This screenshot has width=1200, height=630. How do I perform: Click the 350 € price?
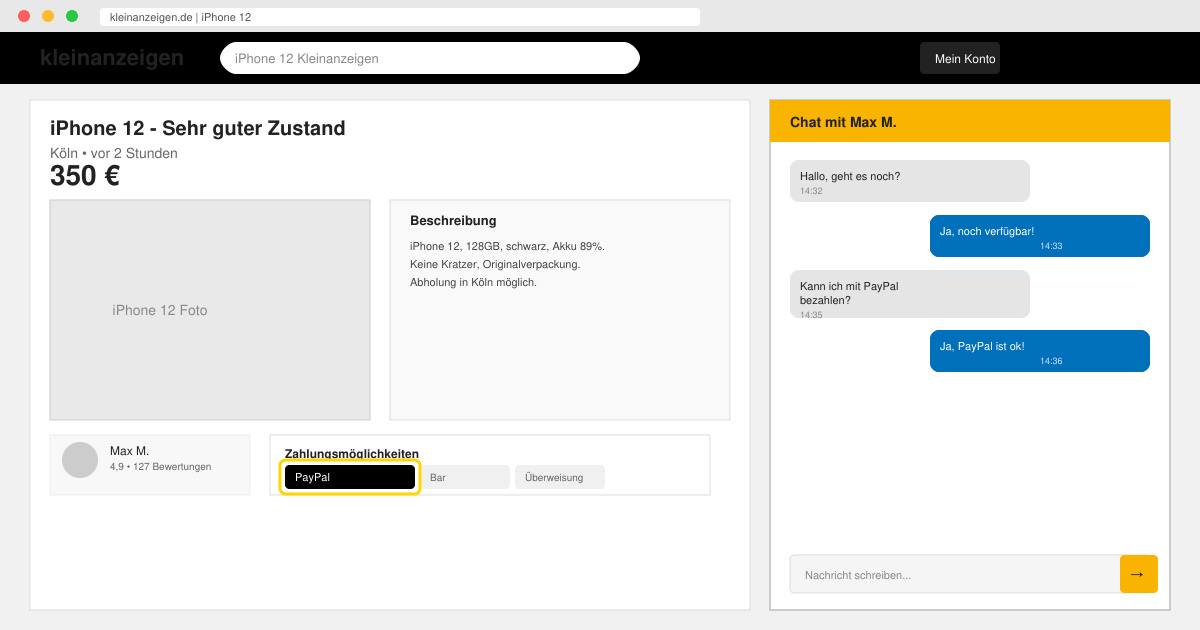(x=85, y=176)
